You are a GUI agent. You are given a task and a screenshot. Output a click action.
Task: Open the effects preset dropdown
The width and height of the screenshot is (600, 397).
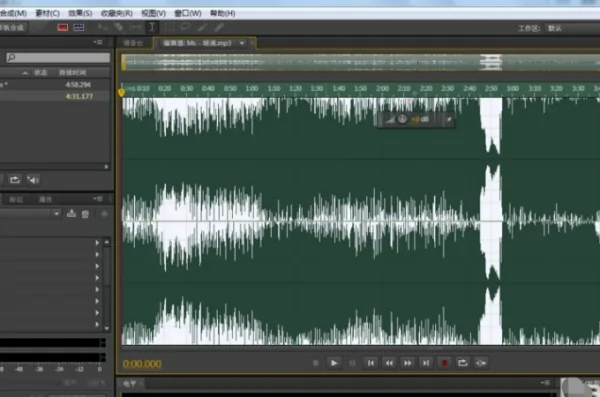pyautogui.click(x=57, y=214)
